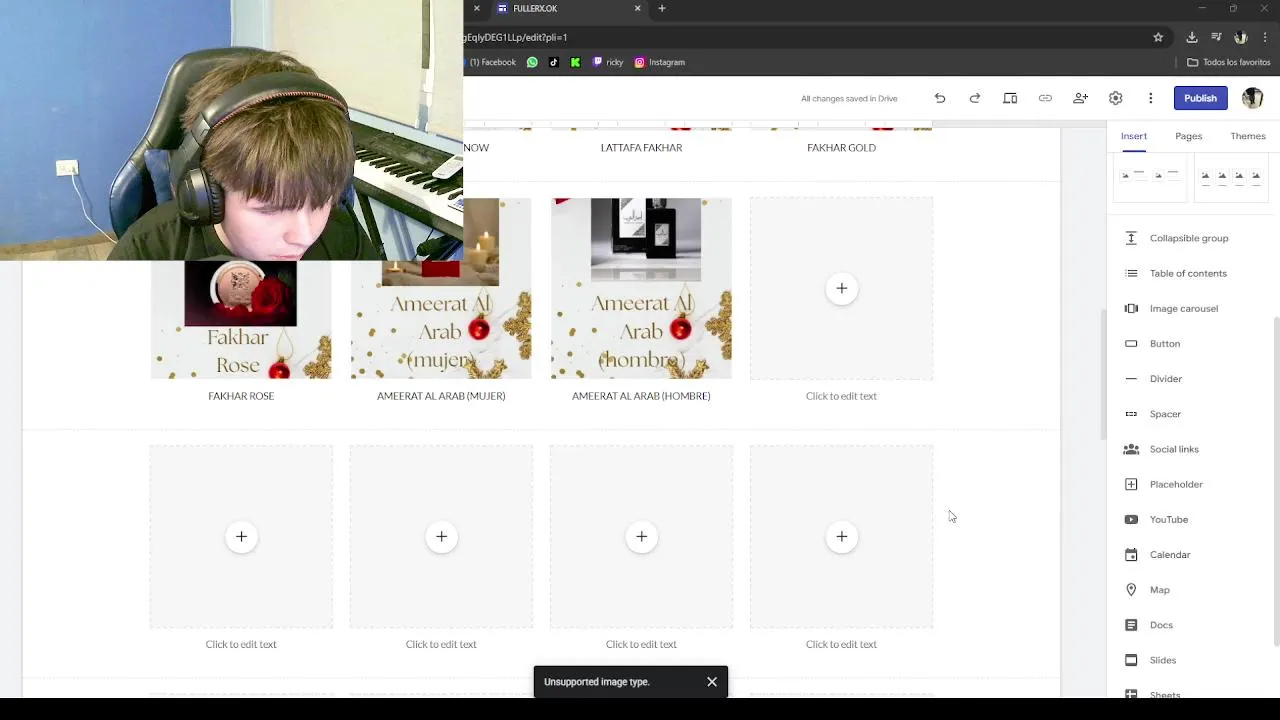Viewport: 1280px width, 720px height.
Task: Open the ricky Twitch bookmark
Action: pyautogui.click(x=608, y=62)
